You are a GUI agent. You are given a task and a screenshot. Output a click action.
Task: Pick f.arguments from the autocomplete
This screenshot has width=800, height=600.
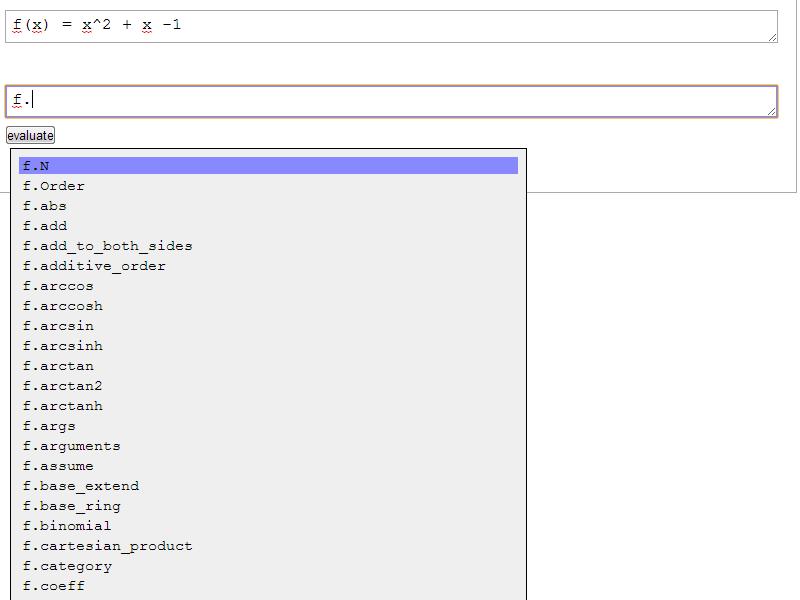72,446
